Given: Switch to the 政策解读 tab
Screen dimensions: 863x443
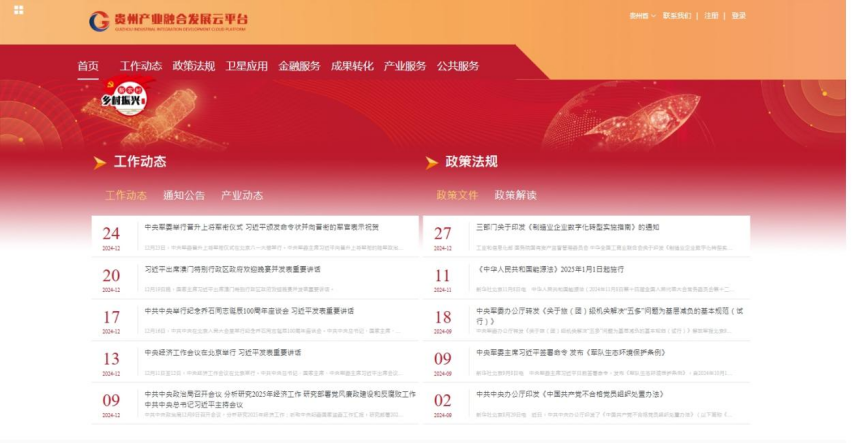Looking at the screenshot, I should point(516,196).
